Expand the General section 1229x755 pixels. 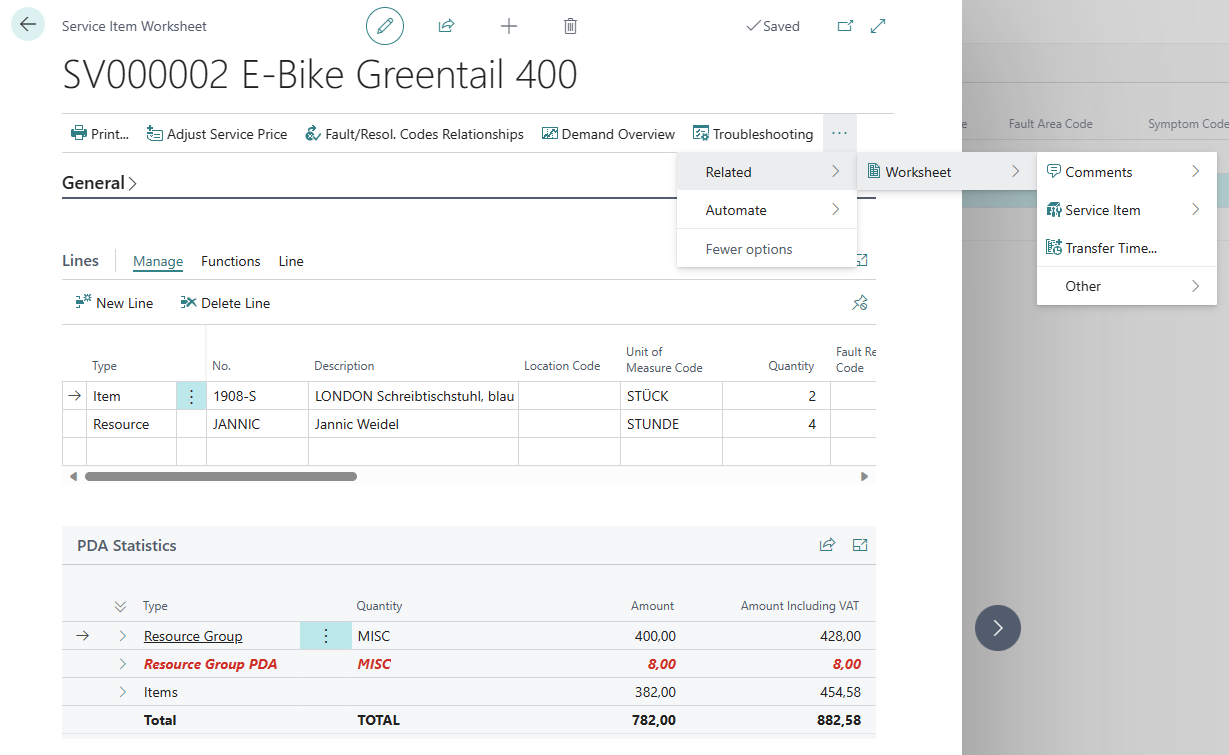click(x=99, y=183)
